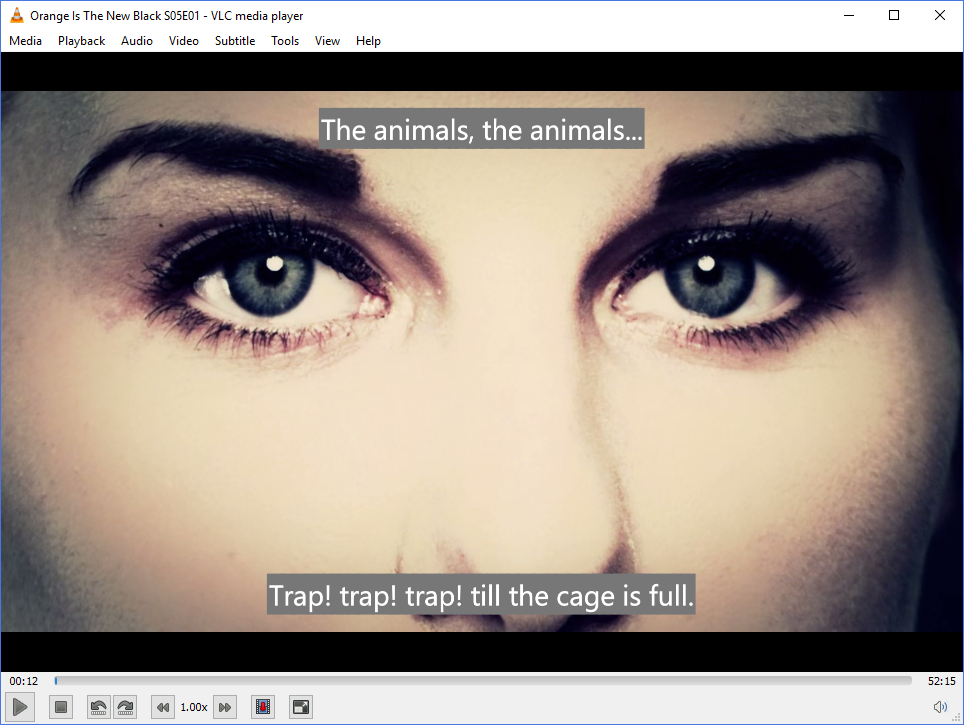Click the Play button

click(20, 707)
